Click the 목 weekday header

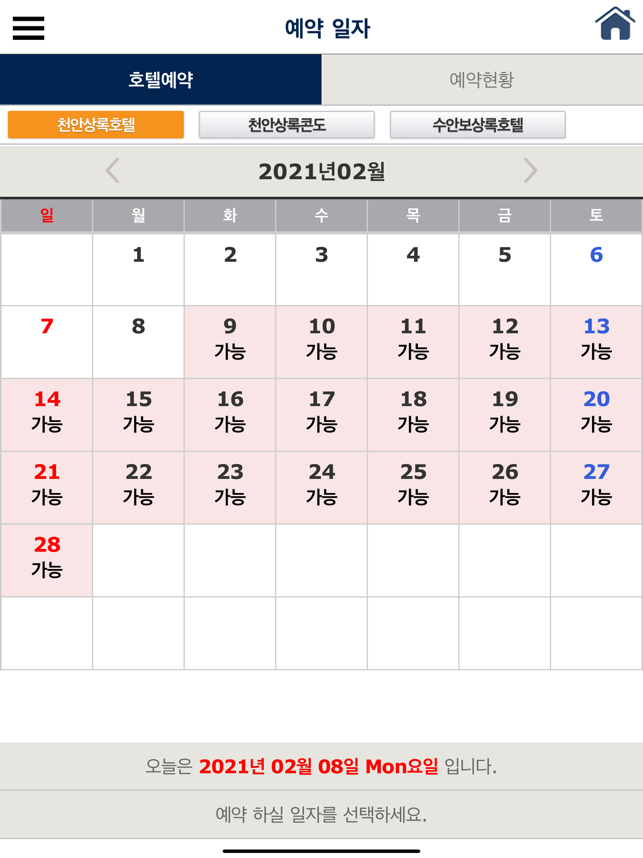413,215
